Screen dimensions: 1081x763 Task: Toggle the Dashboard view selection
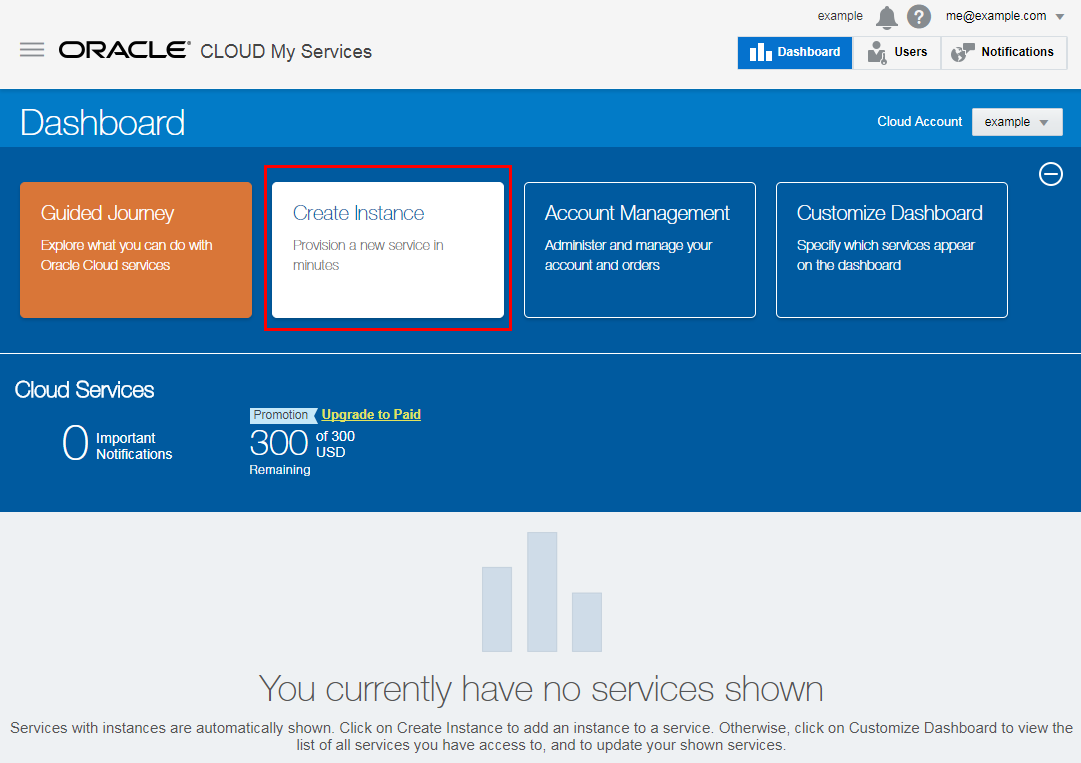pos(794,52)
